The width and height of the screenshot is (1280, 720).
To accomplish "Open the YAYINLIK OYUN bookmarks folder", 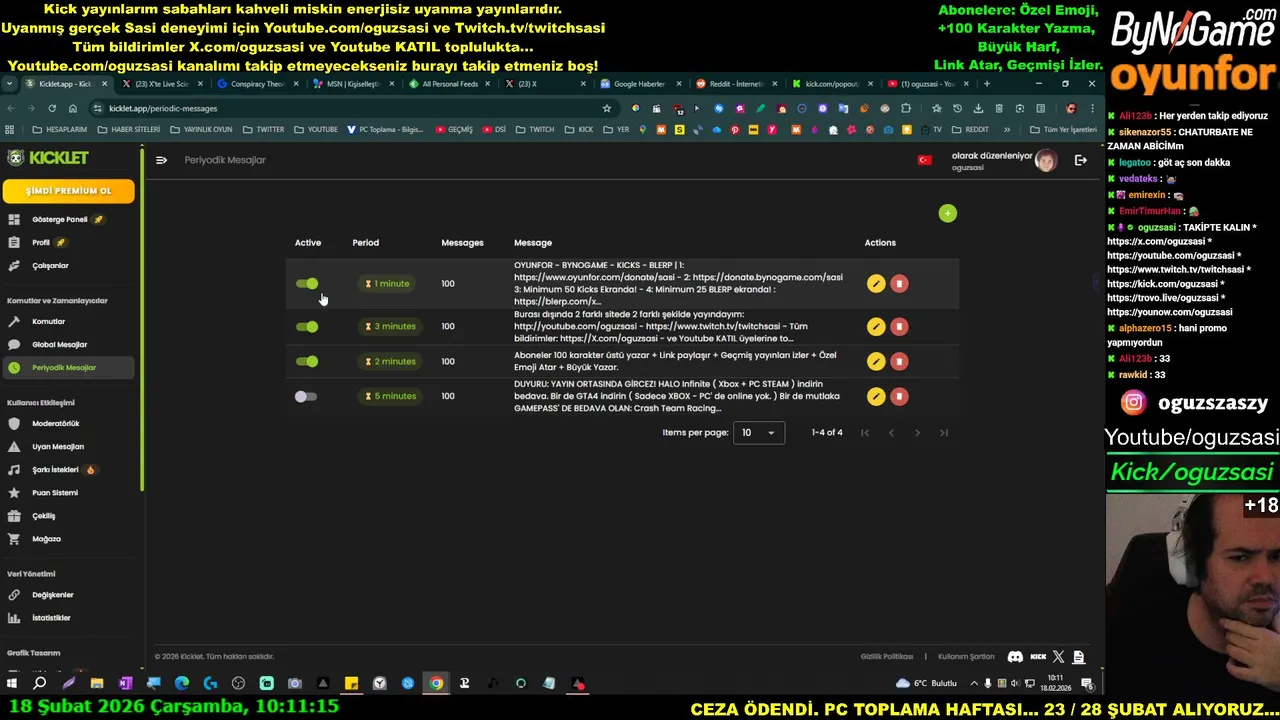I will point(201,130).
